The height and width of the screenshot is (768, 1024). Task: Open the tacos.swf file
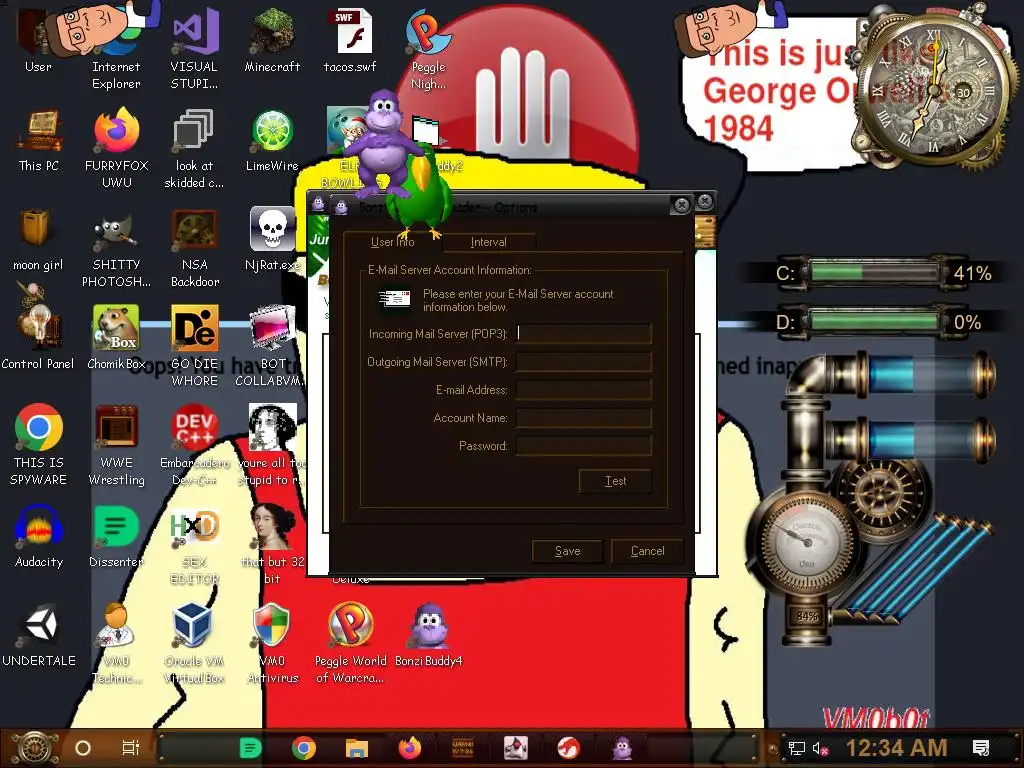(x=349, y=39)
